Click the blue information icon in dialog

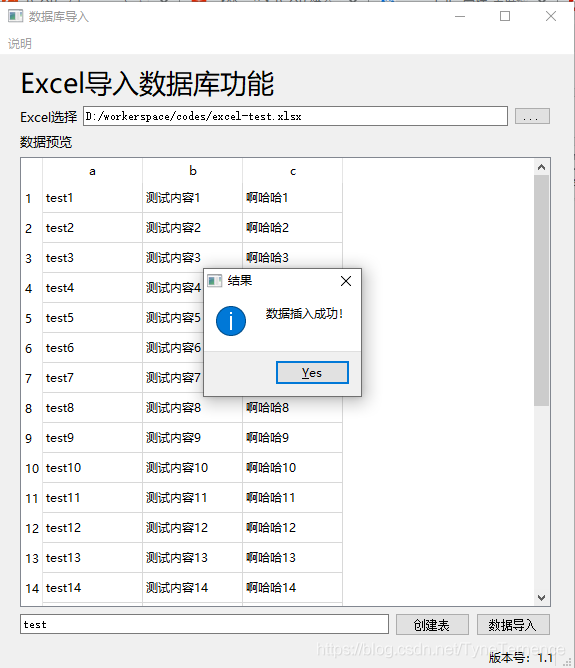coord(231,321)
